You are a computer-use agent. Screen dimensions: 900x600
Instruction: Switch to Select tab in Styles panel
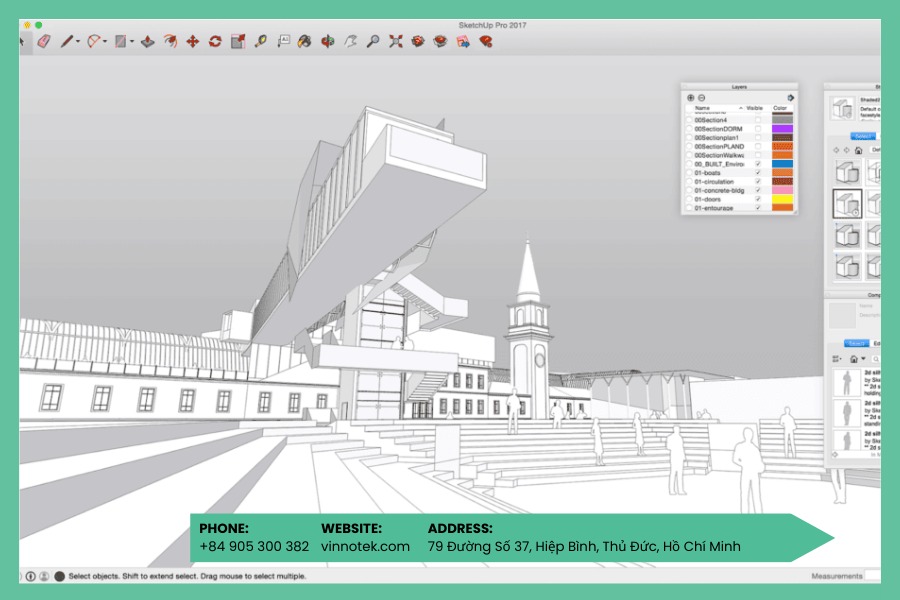[x=863, y=136]
